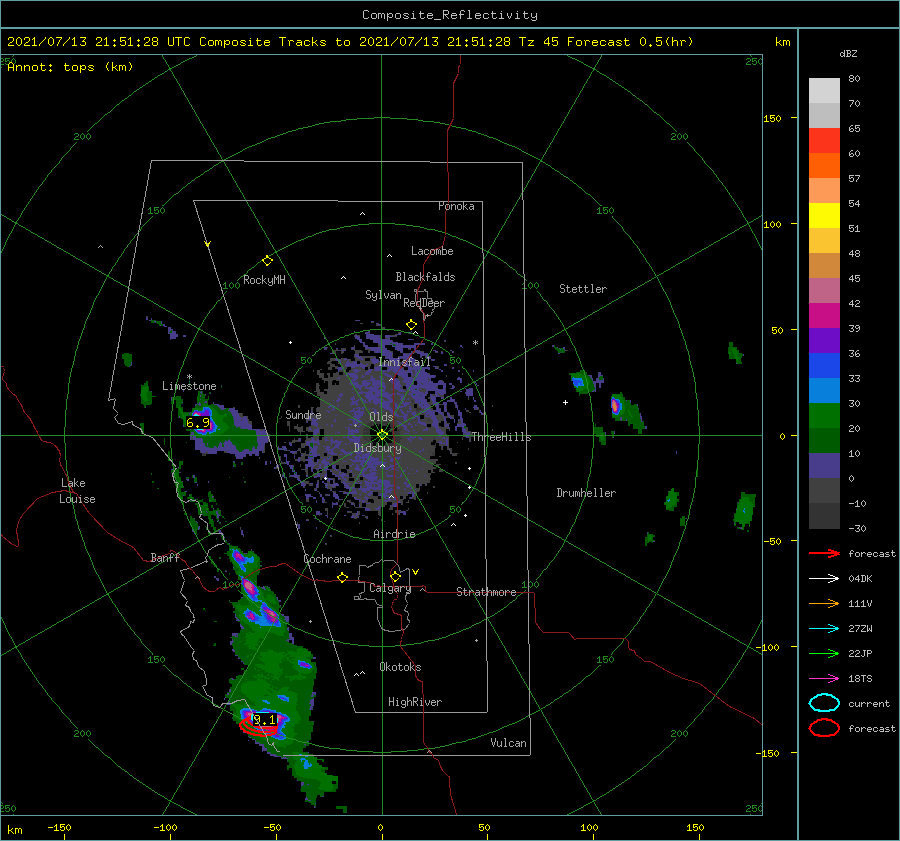Screen dimensions: 900x841
Task: Click the Airdrie label
Action: tap(394, 534)
